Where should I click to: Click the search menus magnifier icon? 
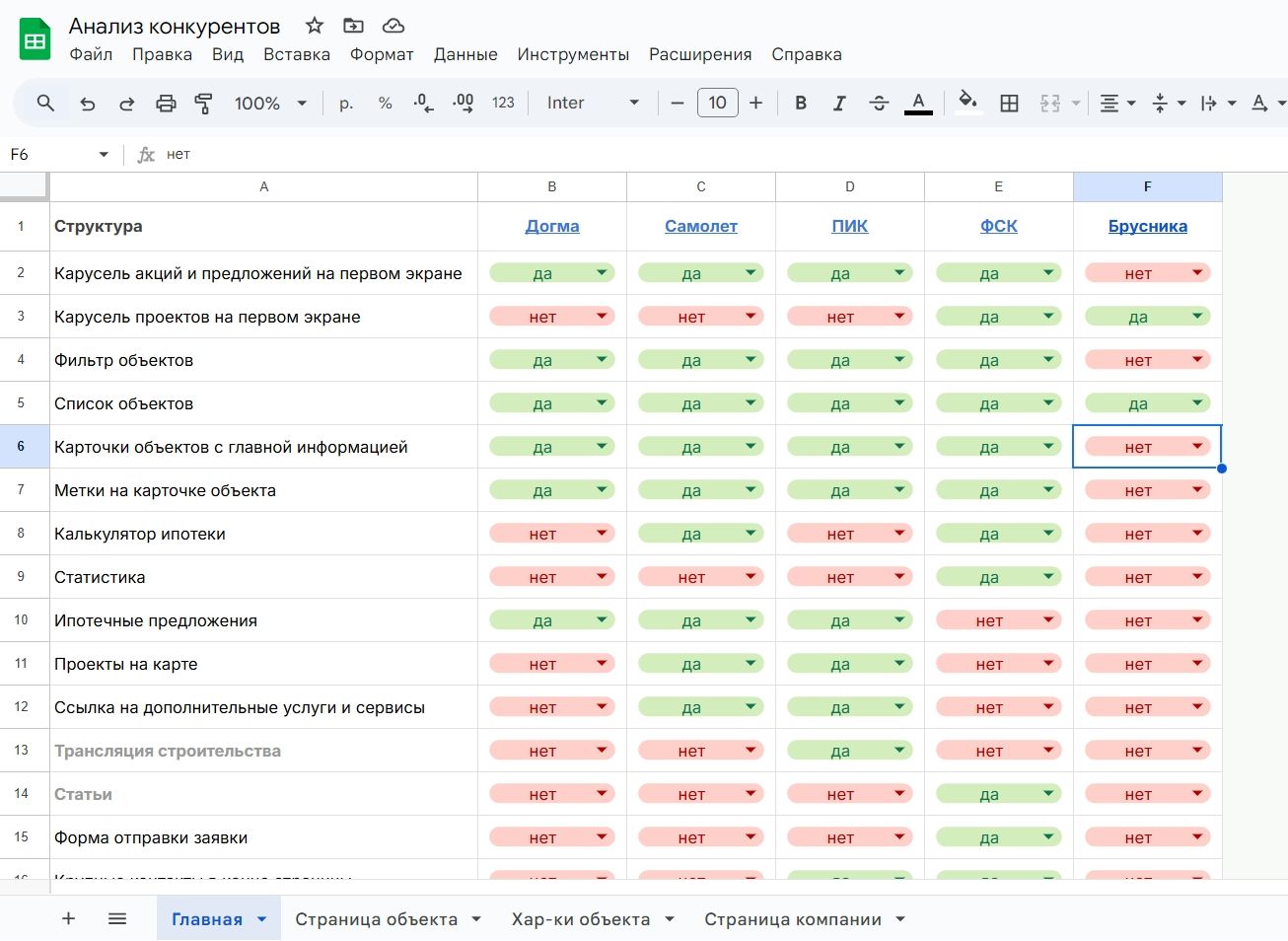coord(45,103)
